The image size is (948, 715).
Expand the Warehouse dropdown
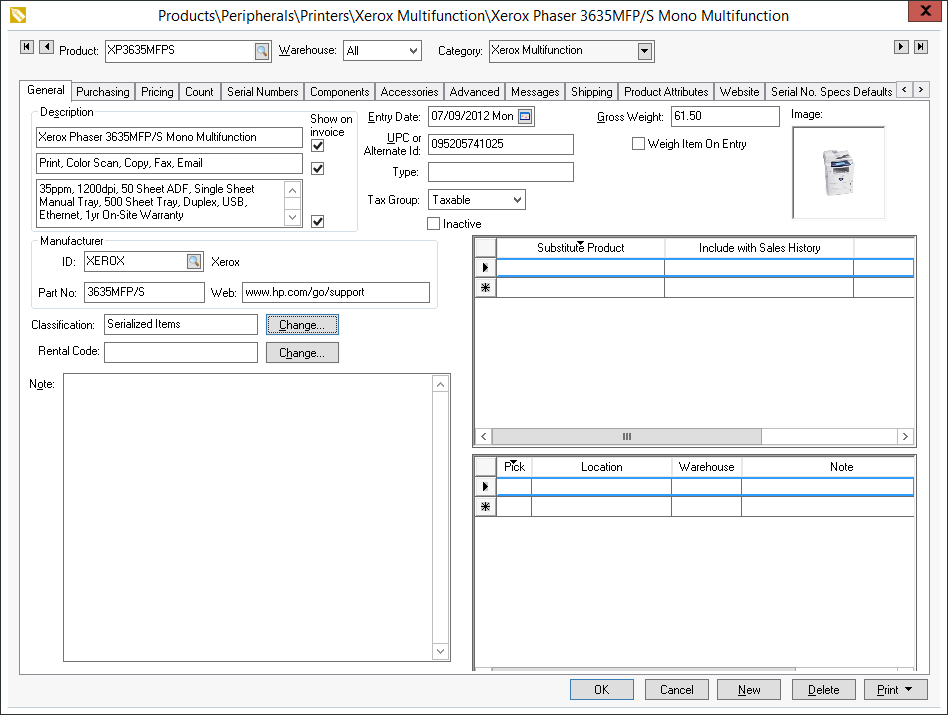pyautogui.click(x=412, y=51)
